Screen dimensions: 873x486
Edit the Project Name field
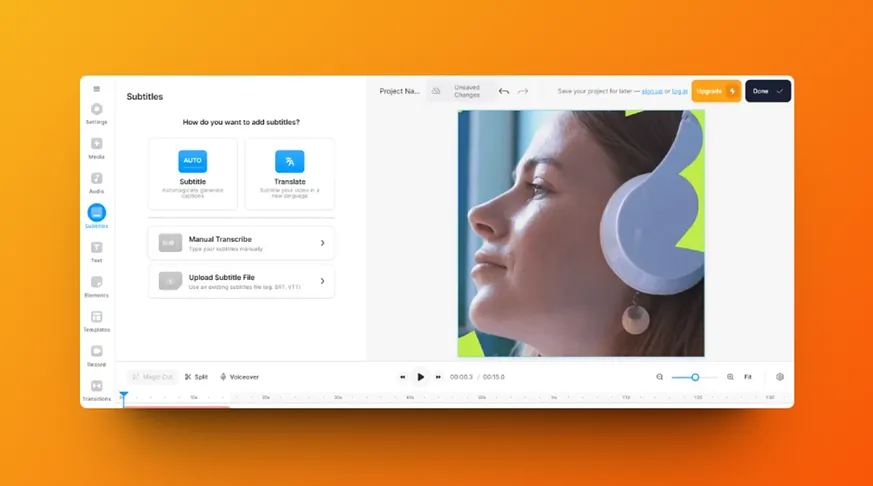[x=399, y=91]
